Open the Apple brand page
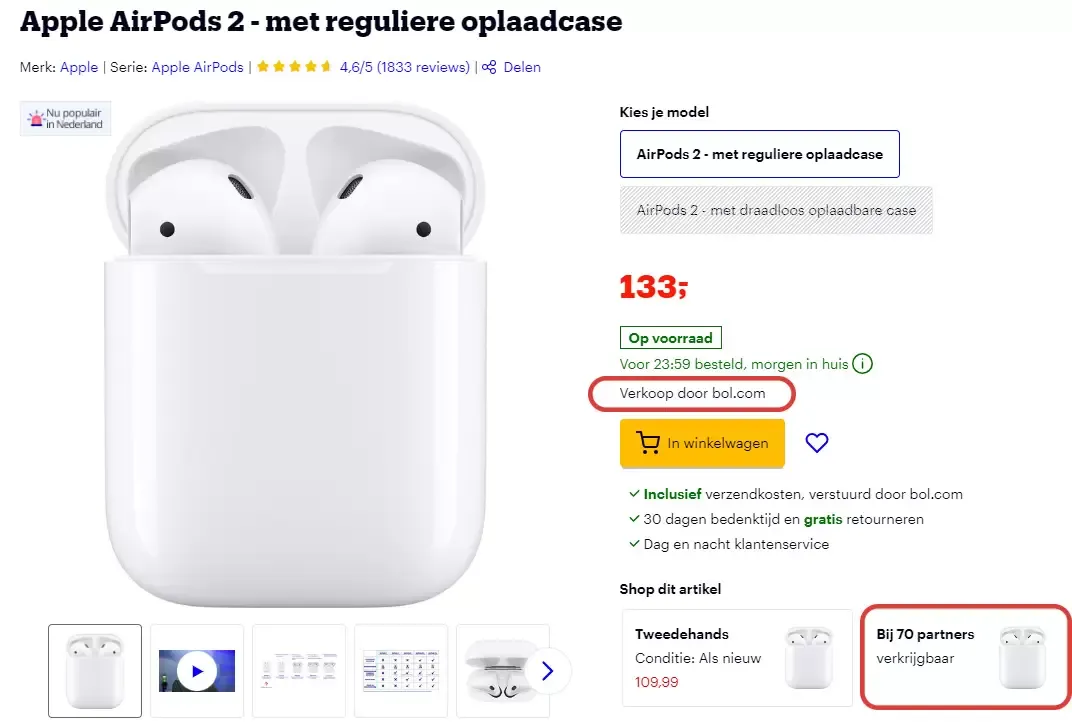The height and width of the screenshot is (725, 1072). [x=79, y=67]
